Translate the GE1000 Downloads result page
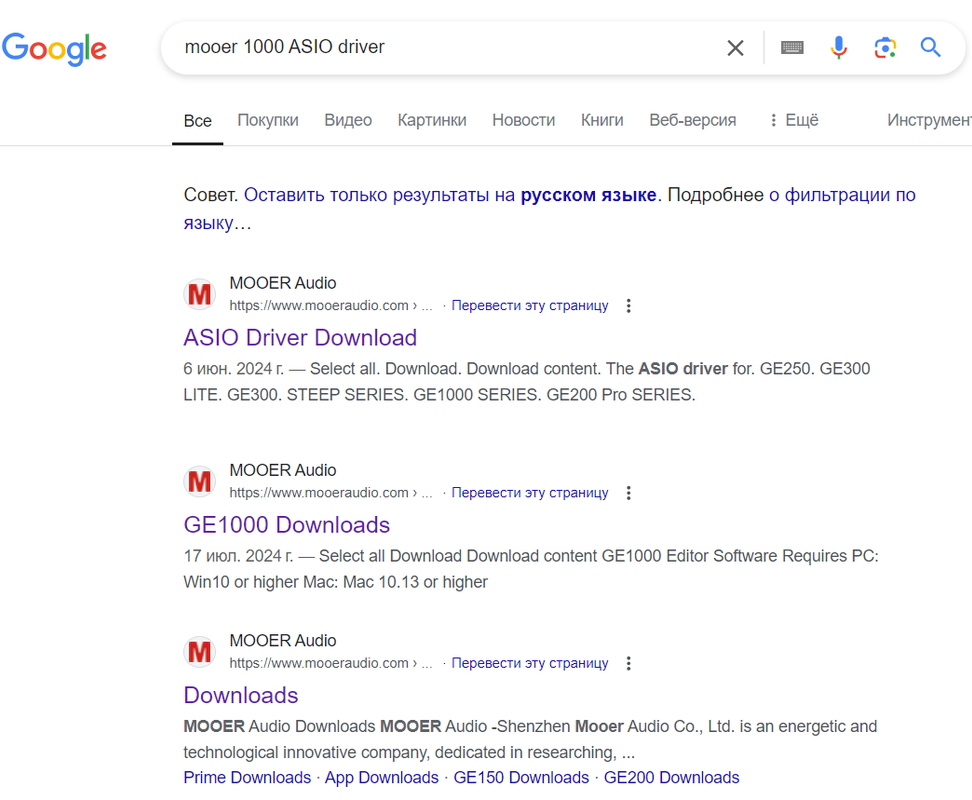The height and width of the screenshot is (800, 972). (529, 493)
